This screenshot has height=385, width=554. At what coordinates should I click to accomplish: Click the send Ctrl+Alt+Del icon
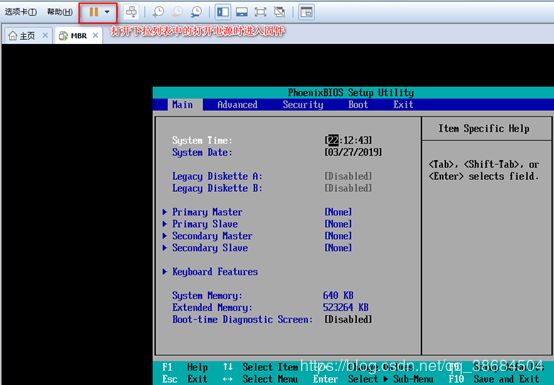click(131, 12)
